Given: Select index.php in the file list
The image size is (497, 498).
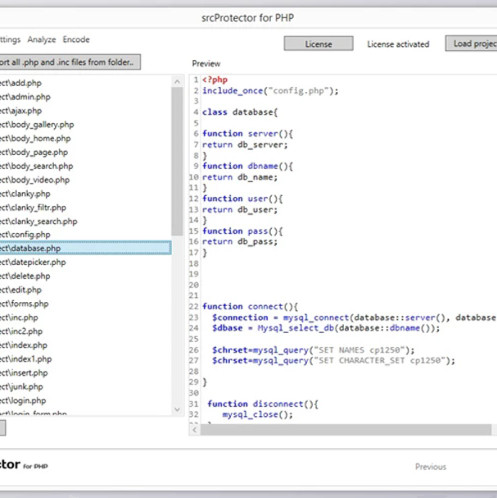Looking at the screenshot, I should 86,345.
